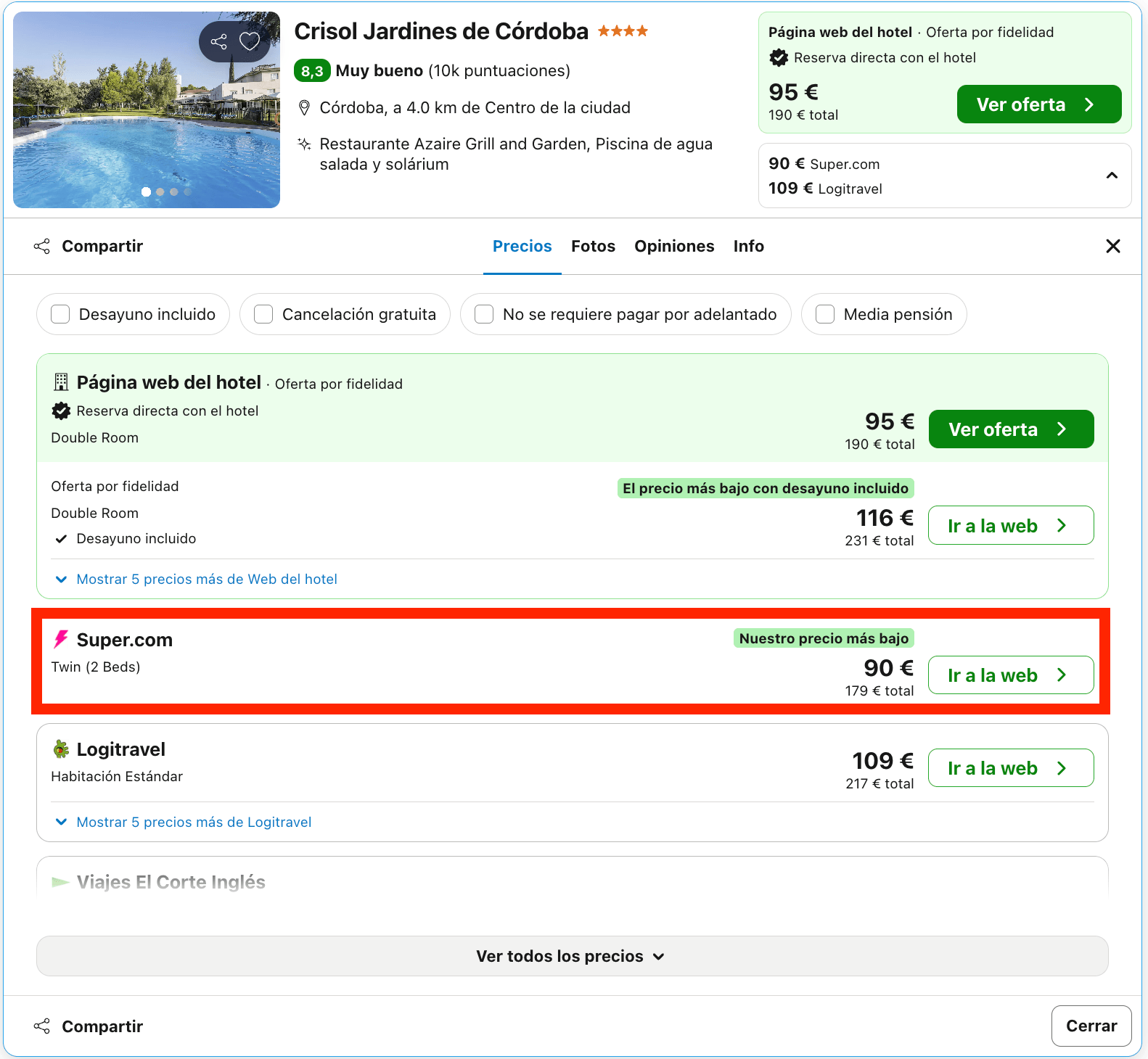Screen dimensions: 1148x1059
Task: Click Ver oferta in top offer card
Action: [x=1039, y=104]
